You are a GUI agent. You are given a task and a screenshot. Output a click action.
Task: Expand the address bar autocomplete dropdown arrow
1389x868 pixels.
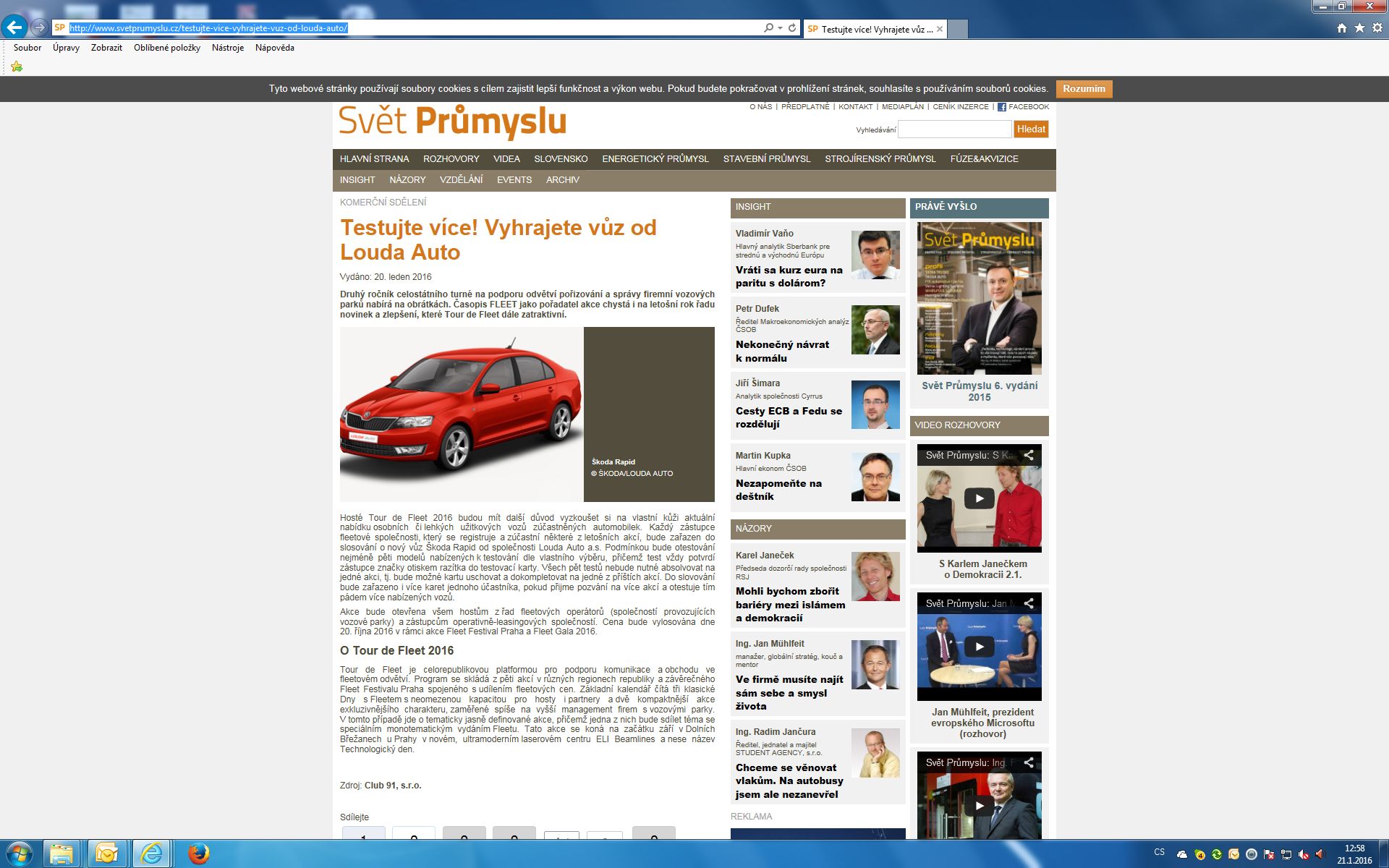point(780,28)
